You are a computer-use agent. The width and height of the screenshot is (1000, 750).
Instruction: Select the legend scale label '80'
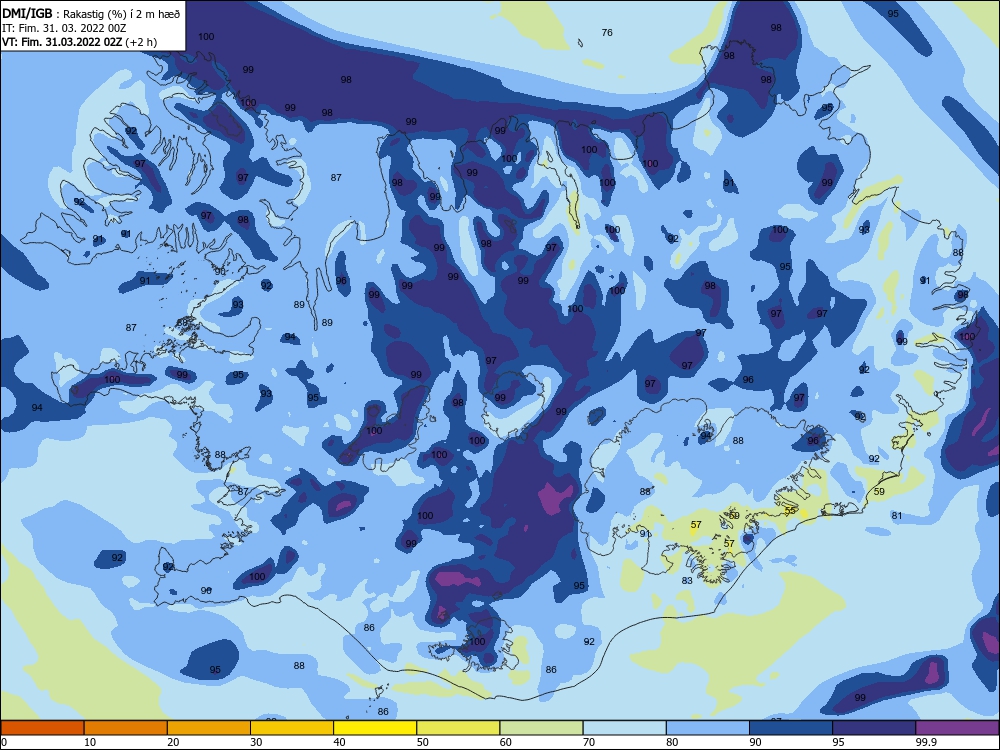click(x=672, y=742)
